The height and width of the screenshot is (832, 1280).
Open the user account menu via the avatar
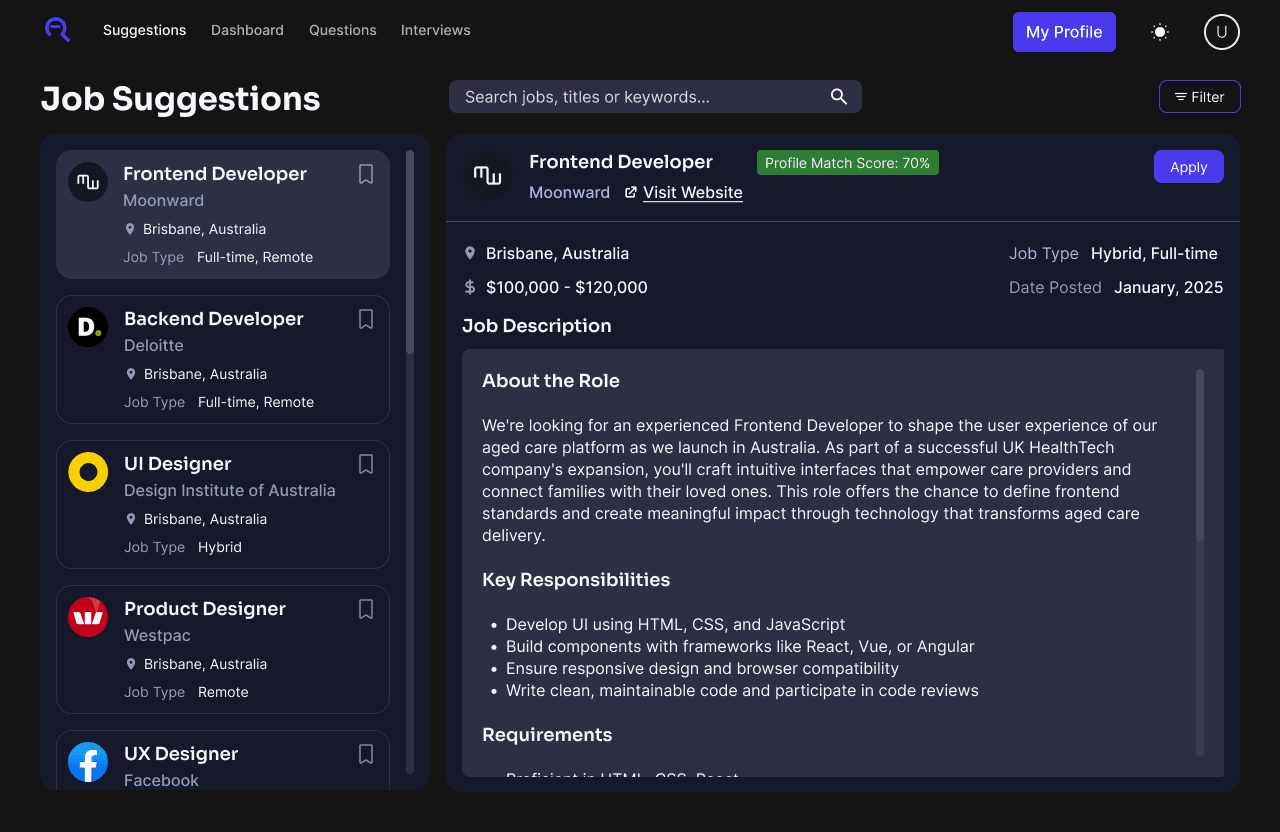pos(1221,31)
